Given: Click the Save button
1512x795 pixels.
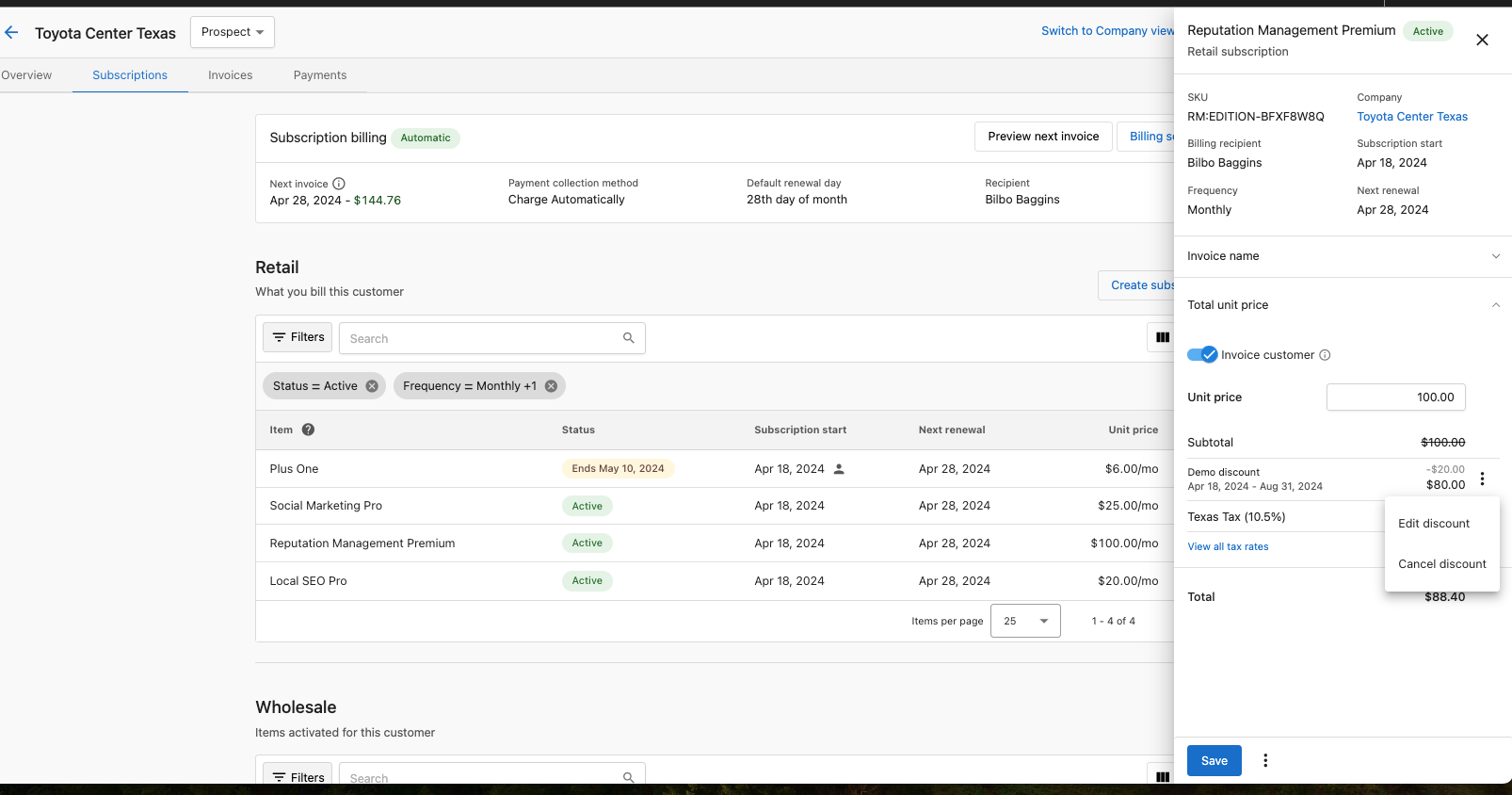Looking at the screenshot, I should tap(1214, 760).
